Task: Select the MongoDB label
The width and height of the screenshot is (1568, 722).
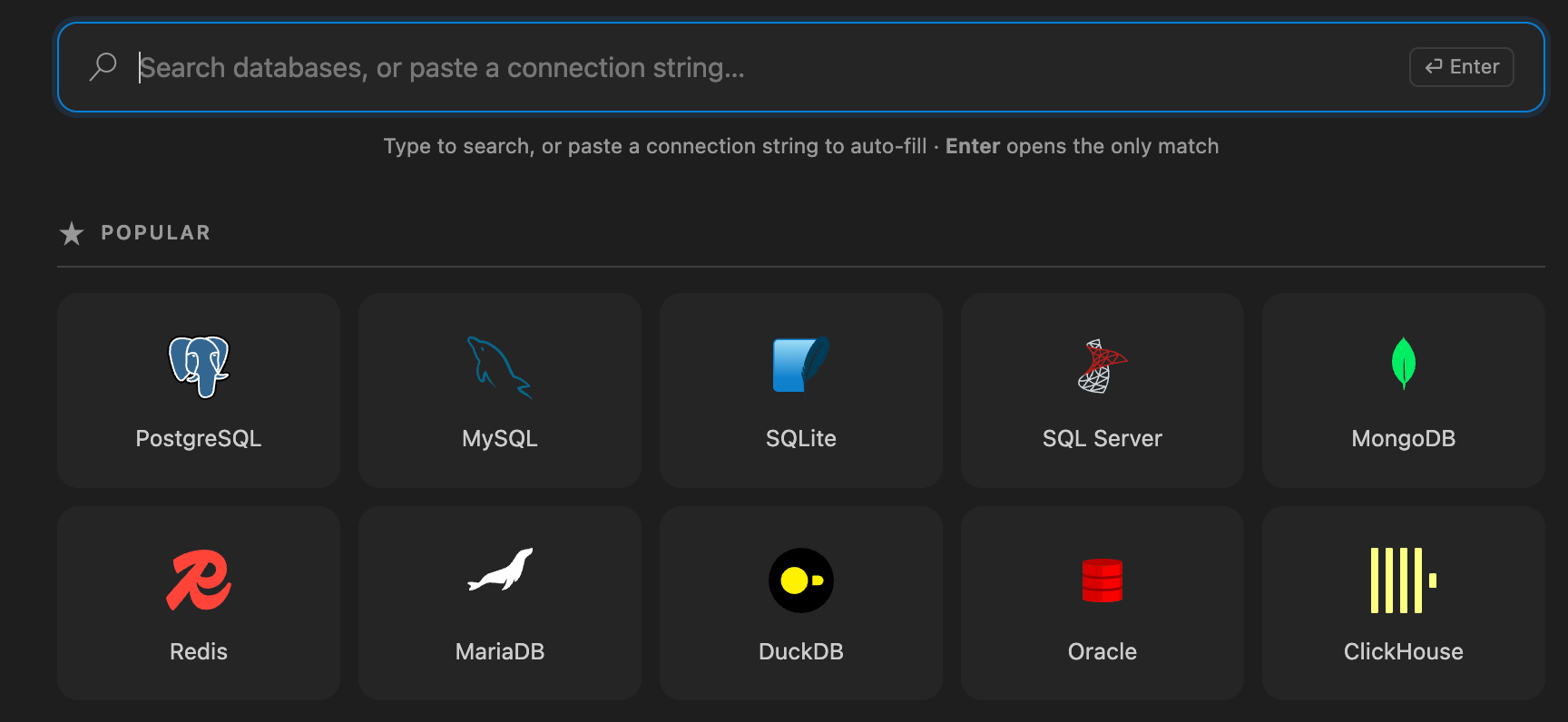Action: [1404, 439]
